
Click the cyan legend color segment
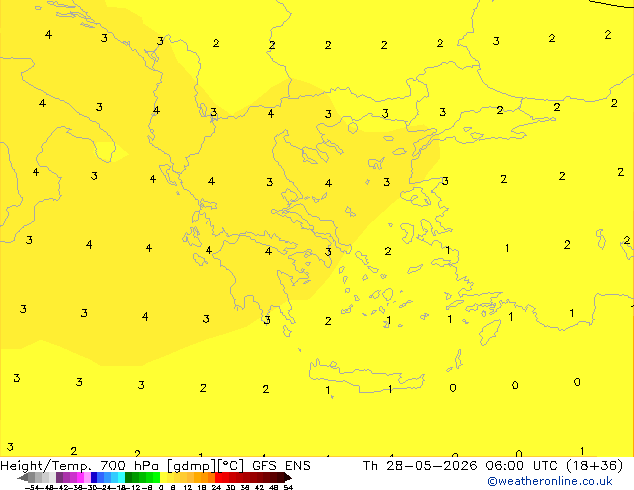pyautogui.click(x=122, y=477)
